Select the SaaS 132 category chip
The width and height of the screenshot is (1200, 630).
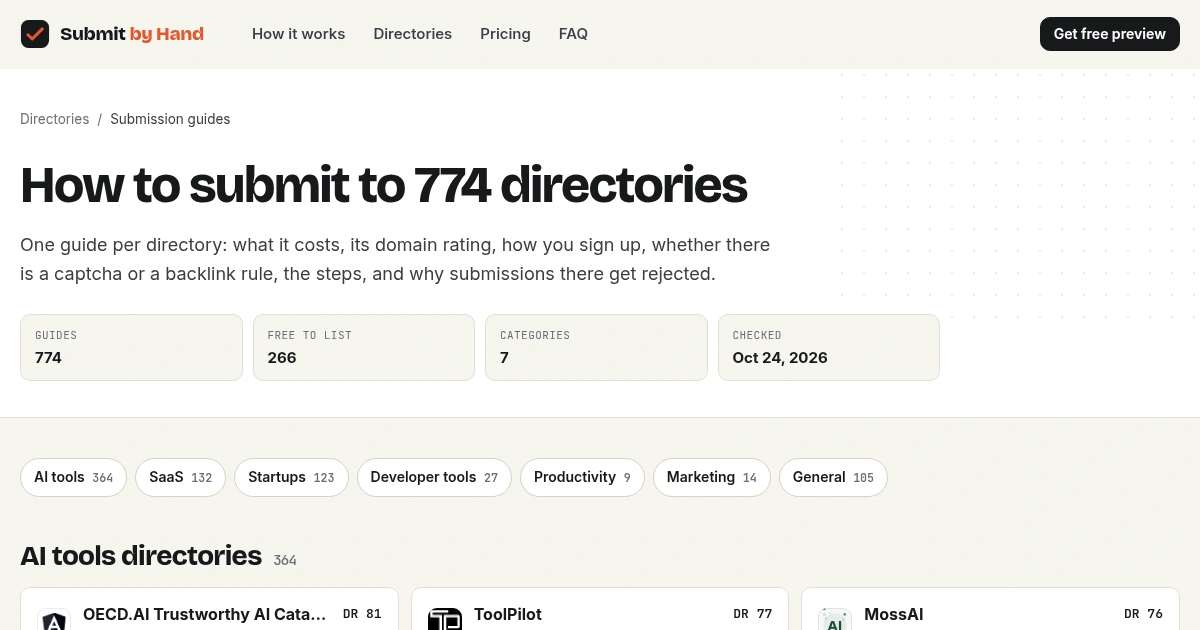click(x=180, y=477)
